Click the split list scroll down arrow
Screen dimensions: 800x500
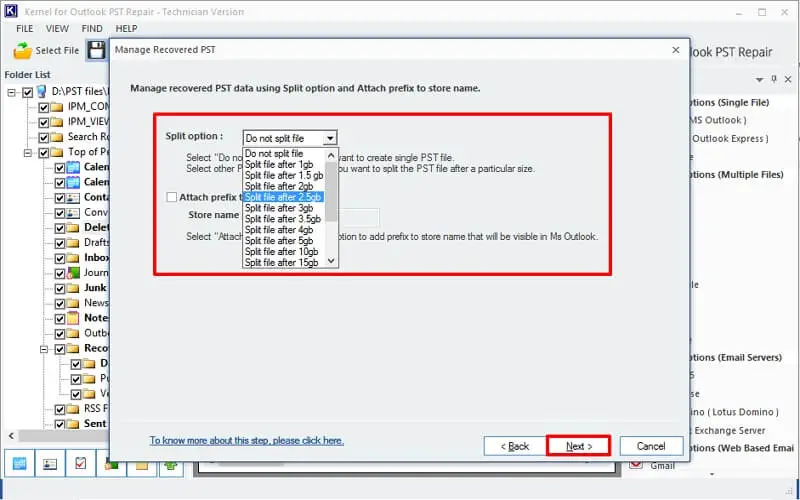[x=331, y=261]
